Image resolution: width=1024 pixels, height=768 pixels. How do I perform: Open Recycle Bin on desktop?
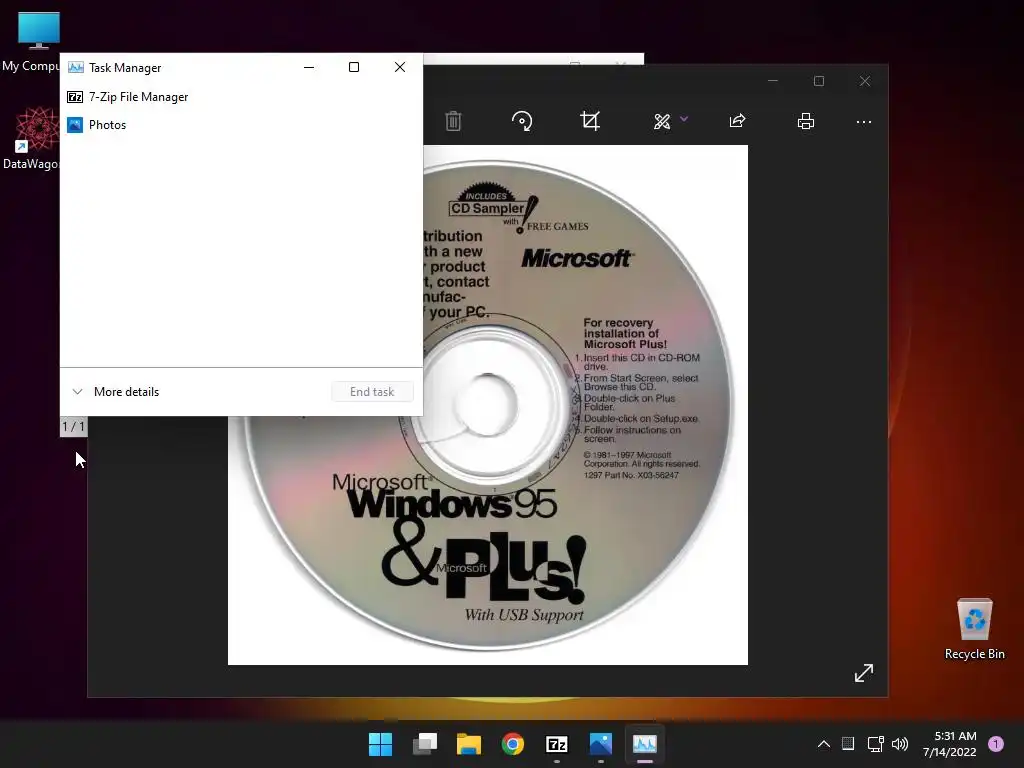974,629
